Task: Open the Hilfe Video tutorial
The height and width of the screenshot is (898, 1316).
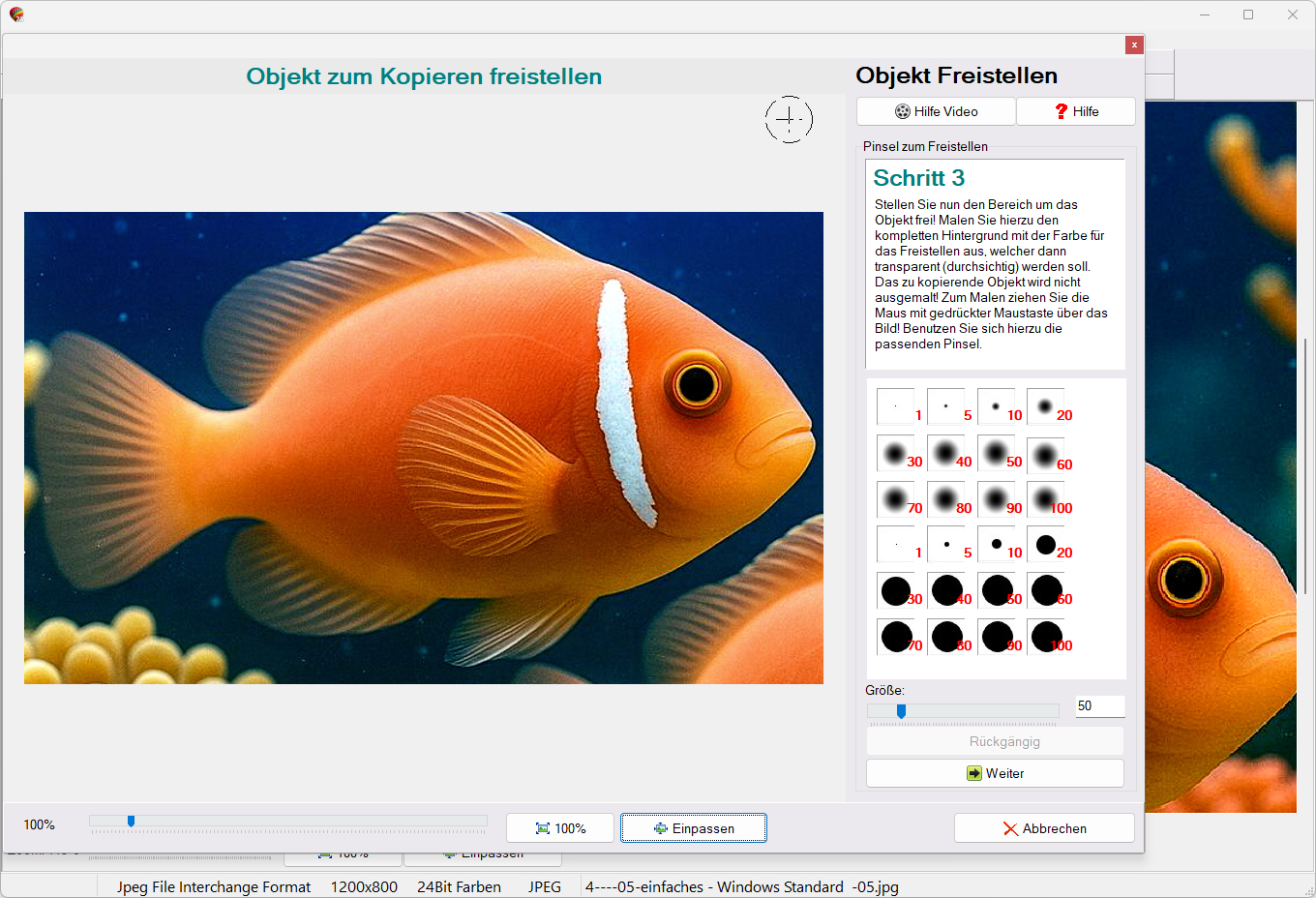Action: coord(936,111)
